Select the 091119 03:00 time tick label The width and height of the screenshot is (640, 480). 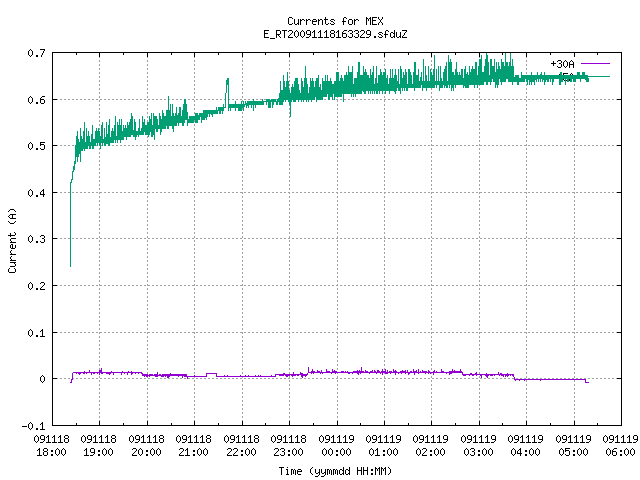pos(479,446)
